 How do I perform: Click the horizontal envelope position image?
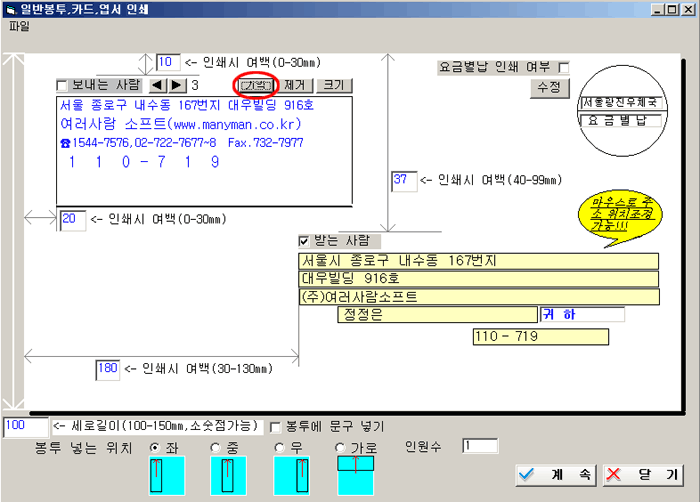coord(355,474)
